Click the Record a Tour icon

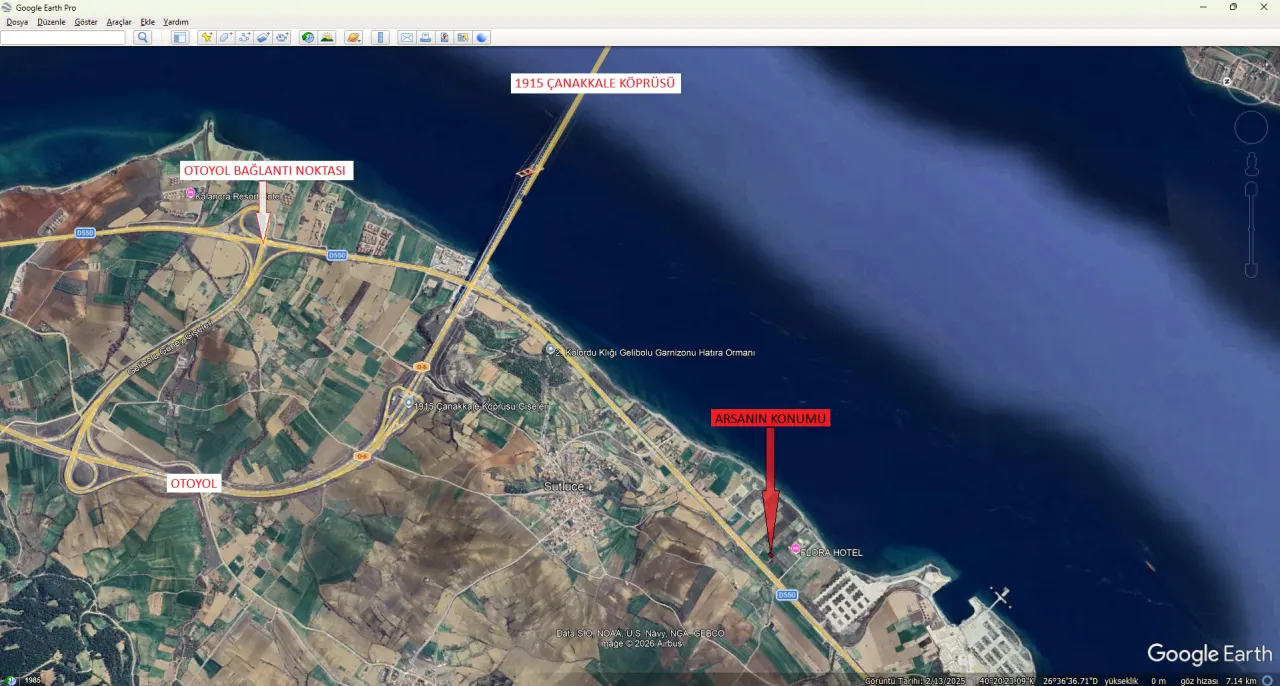coord(282,37)
